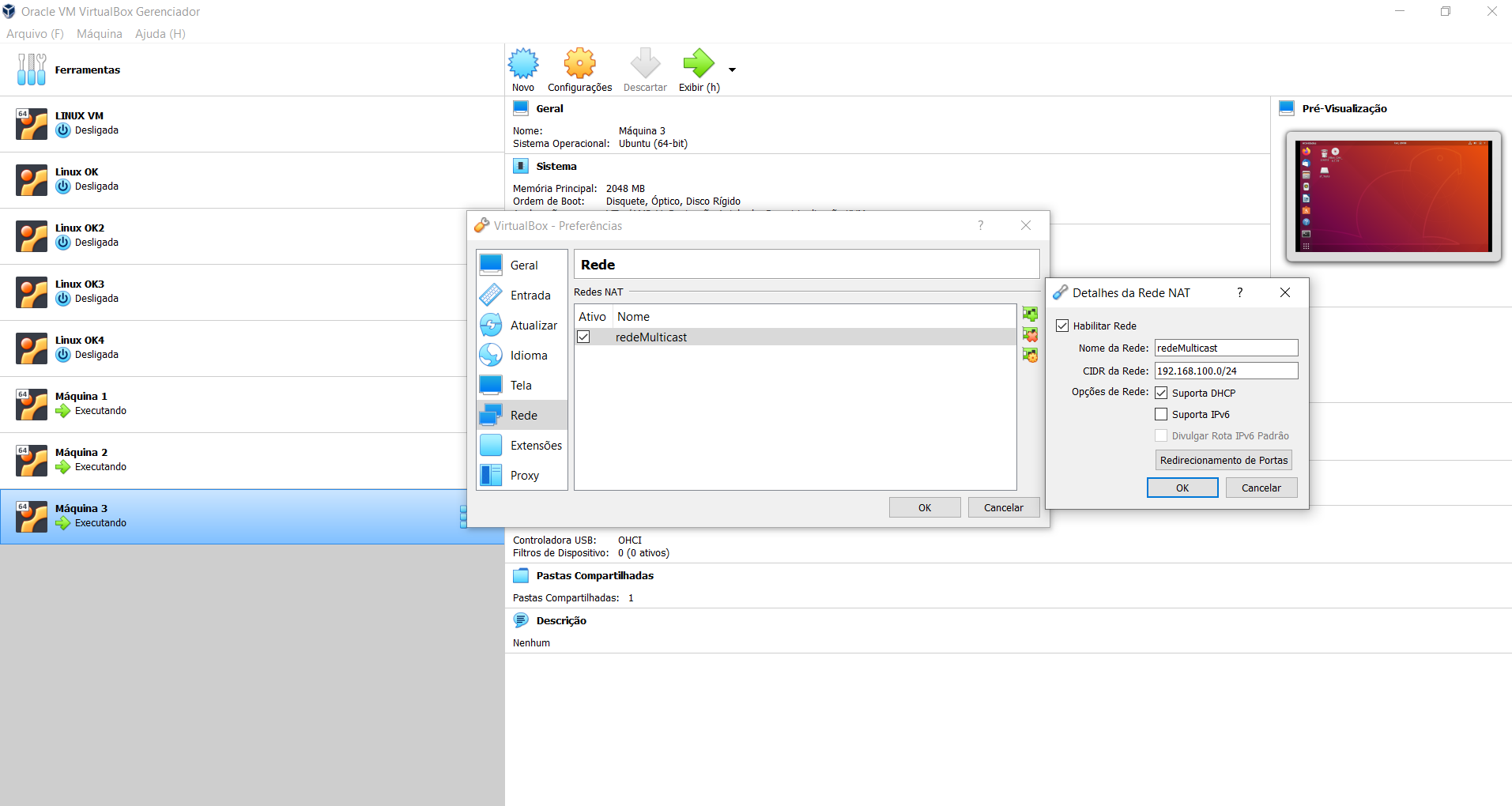Open the Ajuda menu
The image size is (1512, 806).
(x=160, y=34)
